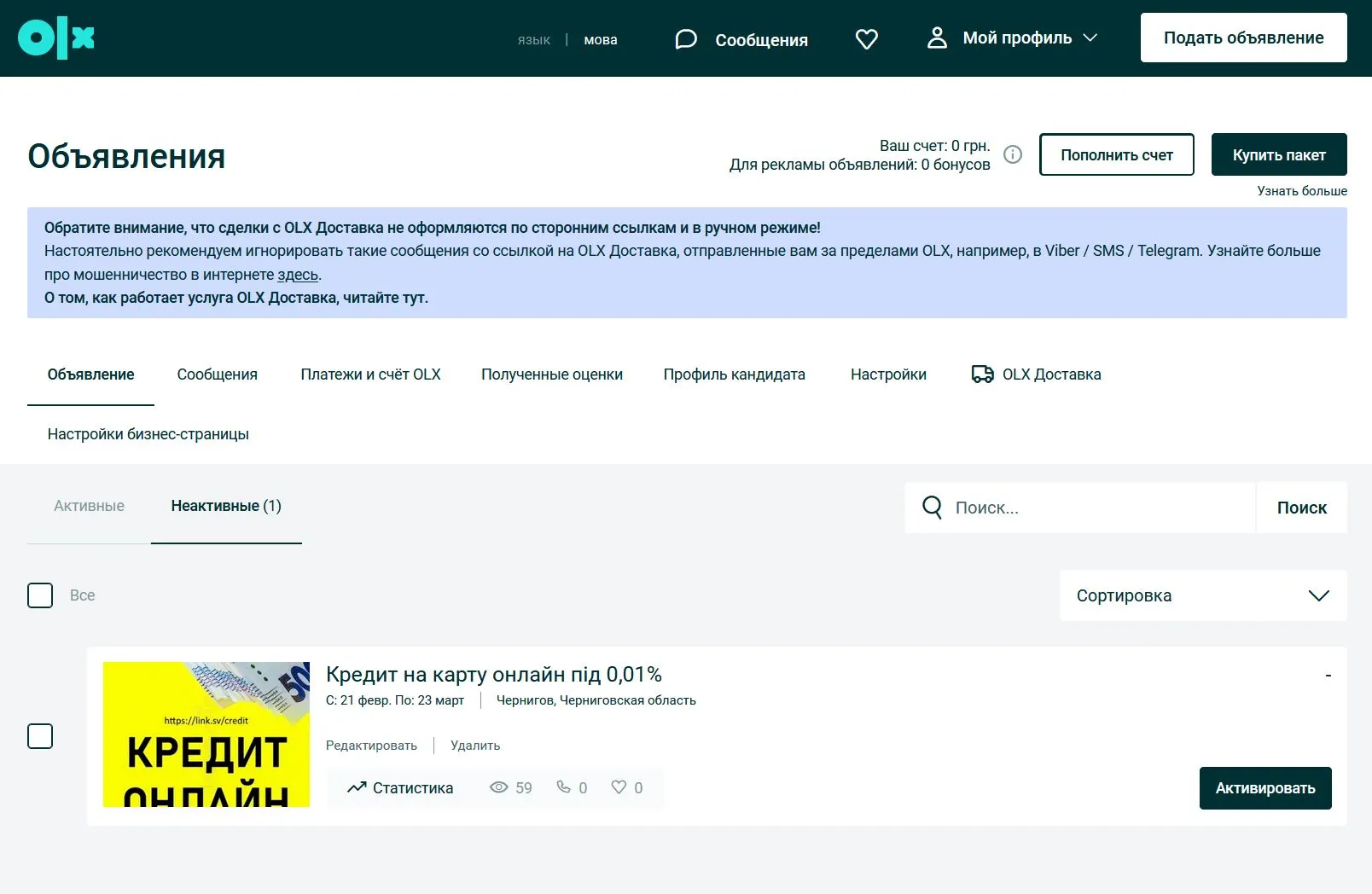This screenshot has width=1372, height=894.
Task: Open the 'Сообщения' account tab
Action: (x=217, y=374)
